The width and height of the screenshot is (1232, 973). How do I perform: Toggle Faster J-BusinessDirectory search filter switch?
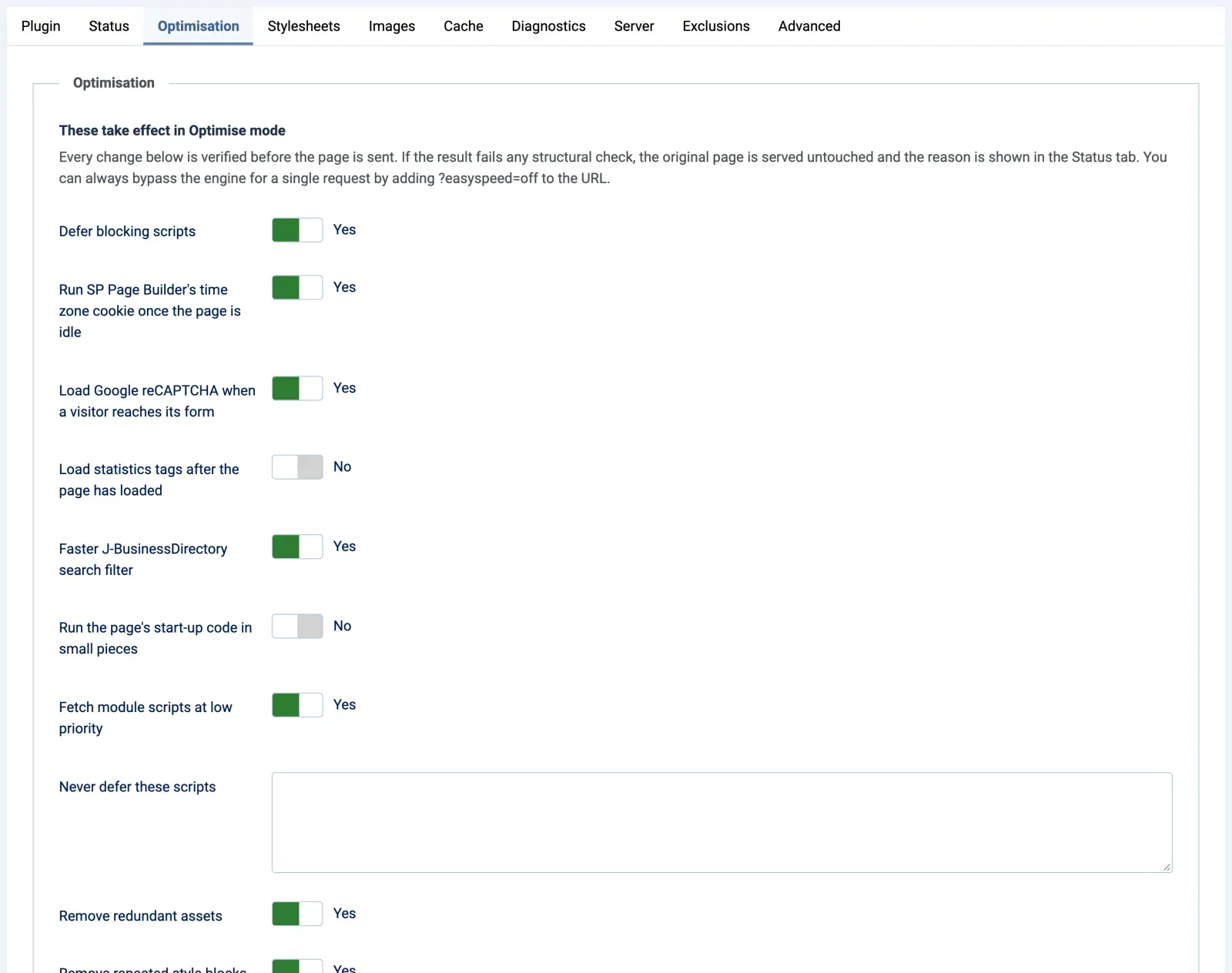coord(297,547)
